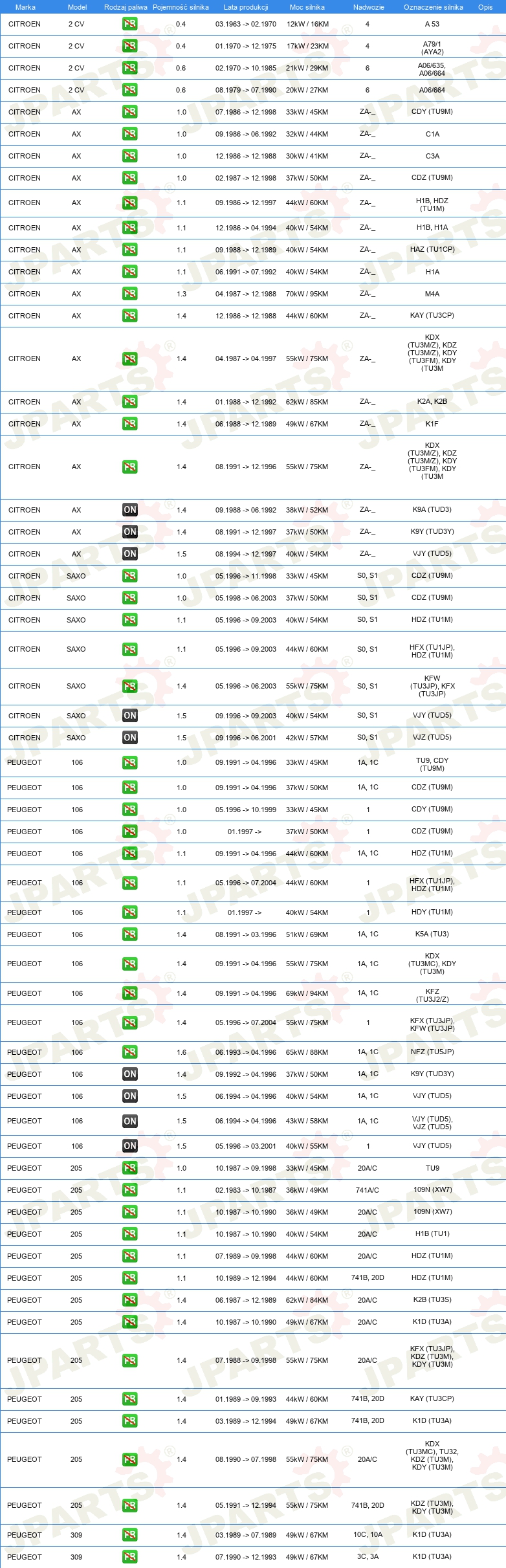Click the ON diesel icon in the K9A (TUD3) row

pos(130,510)
